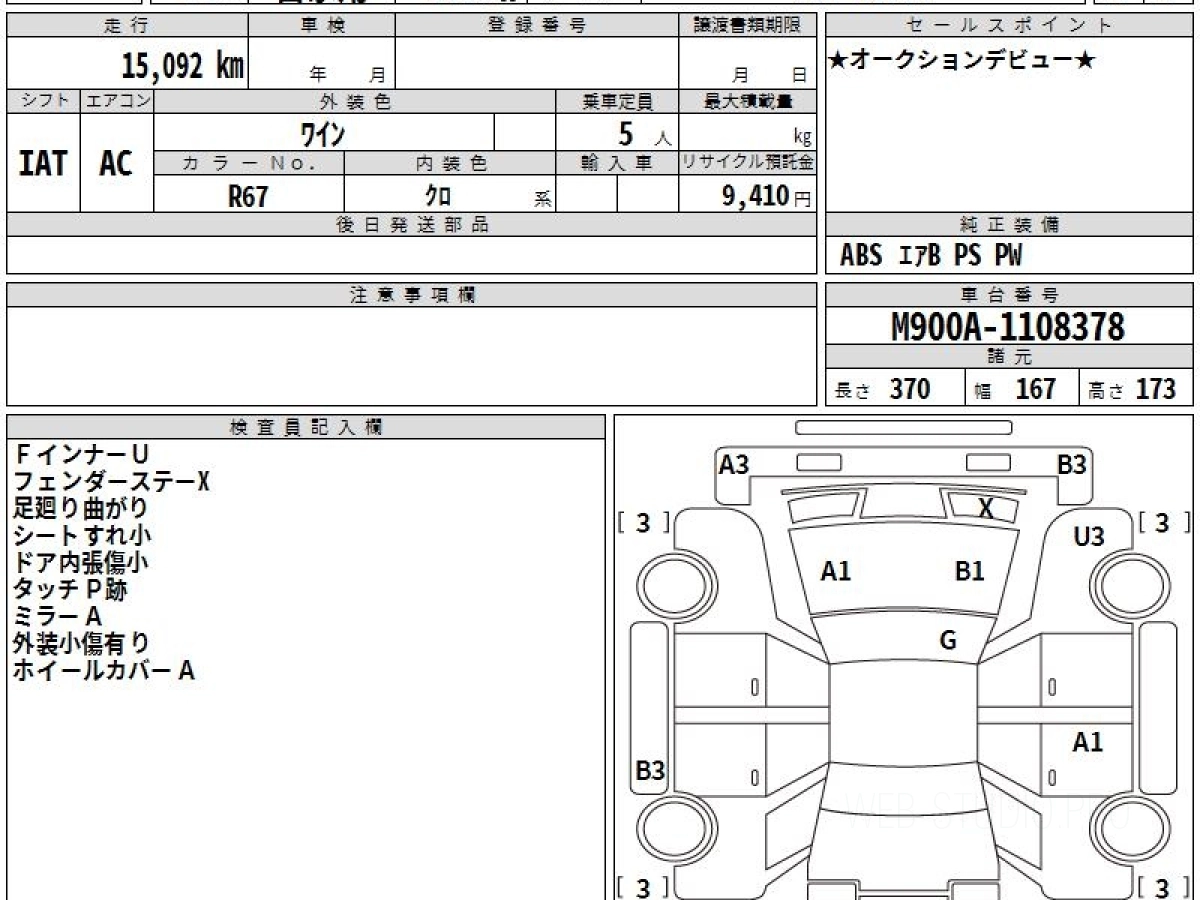Select the B1 mark on the hood
This screenshot has height=900, width=1200.
coord(969,571)
